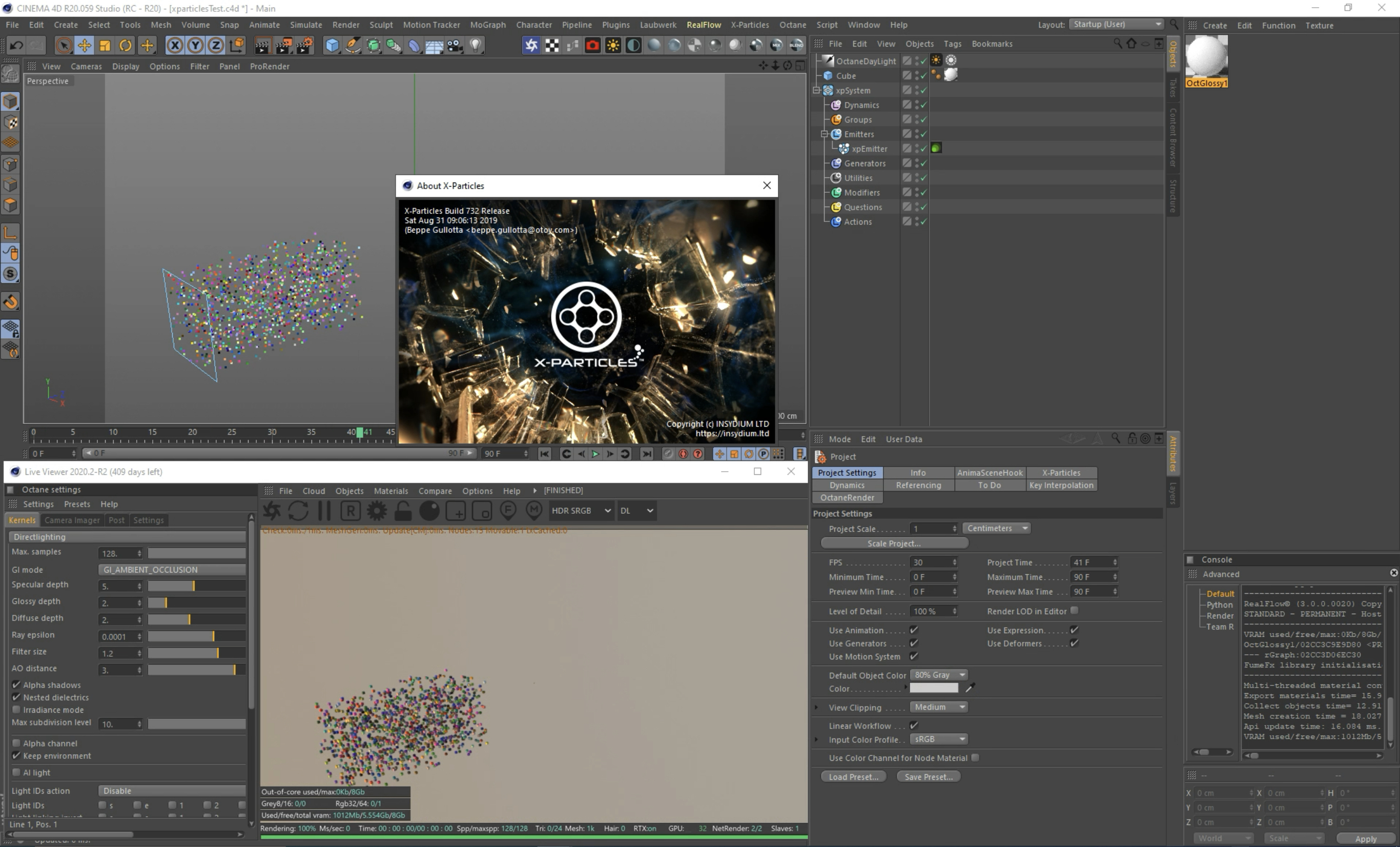Click the Undo arrow icon
Image resolution: width=1400 pixels, height=847 pixels.
coord(16,46)
